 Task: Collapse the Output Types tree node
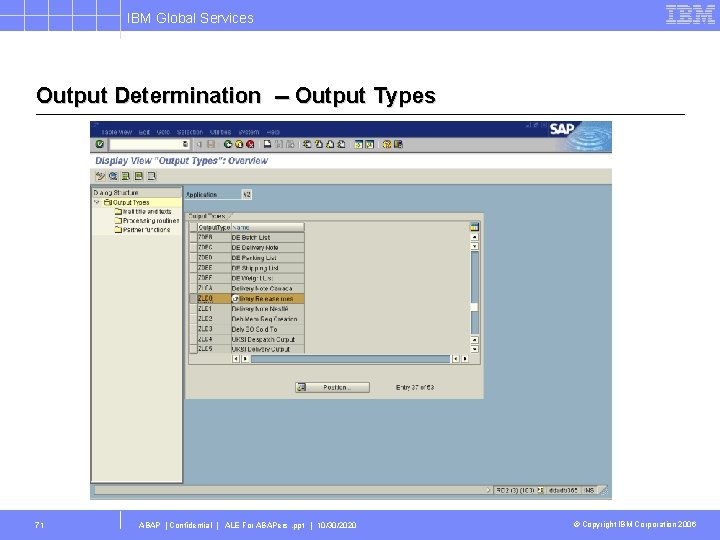(x=97, y=202)
